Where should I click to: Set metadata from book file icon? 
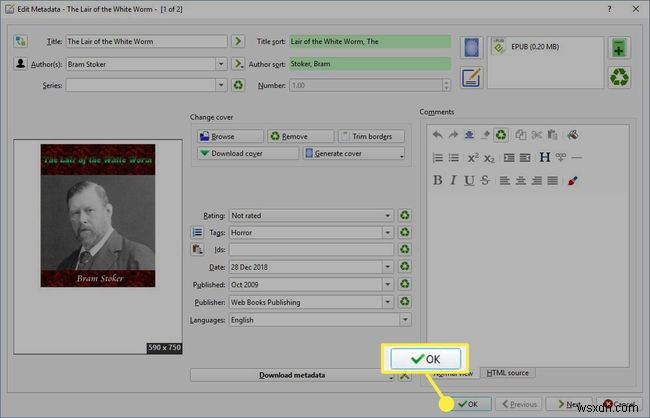point(472,78)
